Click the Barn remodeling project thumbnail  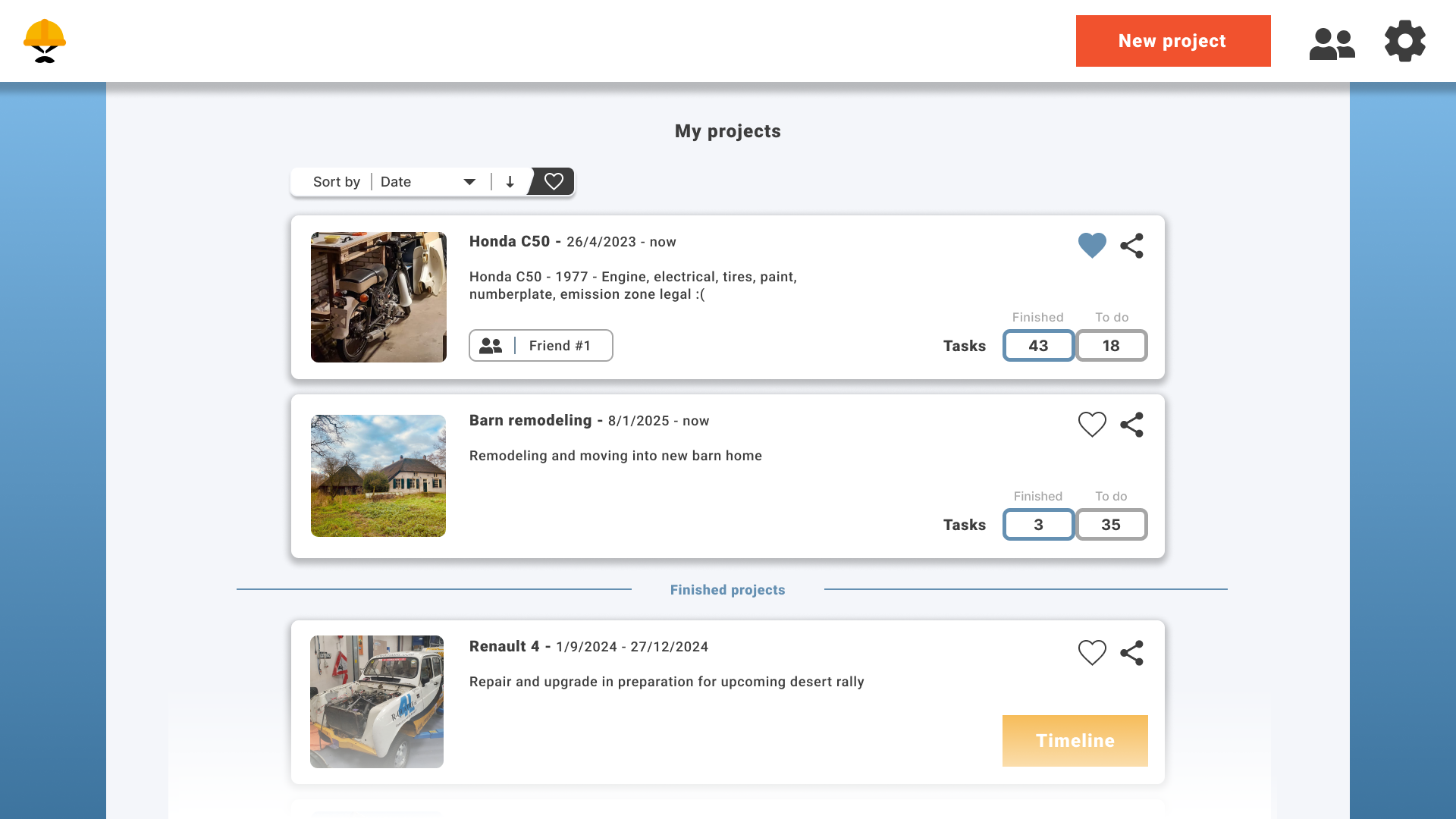pyautogui.click(x=378, y=475)
